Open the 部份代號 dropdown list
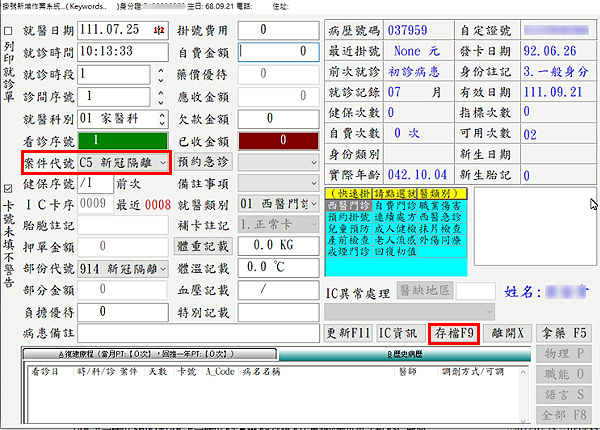The image size is (600, 430). coord(162,269)
